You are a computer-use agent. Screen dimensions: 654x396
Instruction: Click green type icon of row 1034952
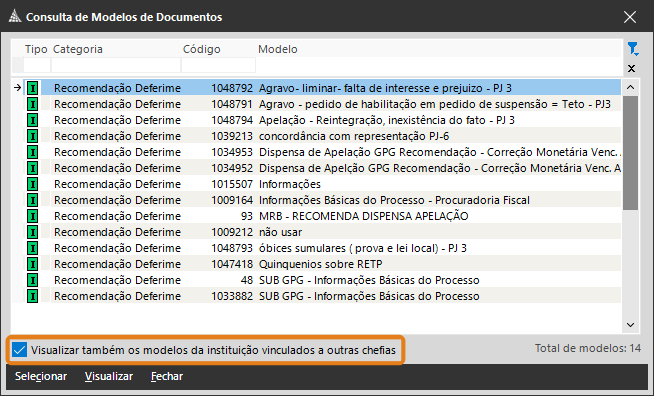tap(33, 168)
